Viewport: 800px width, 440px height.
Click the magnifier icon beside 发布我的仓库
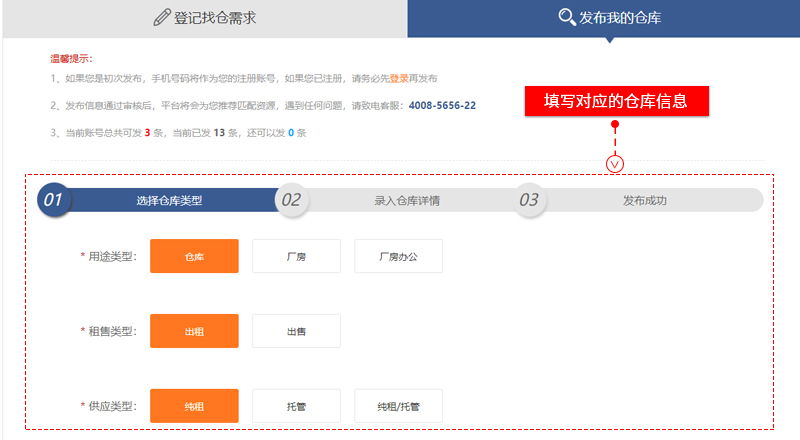pyautogui.click(x=567, y=17)
